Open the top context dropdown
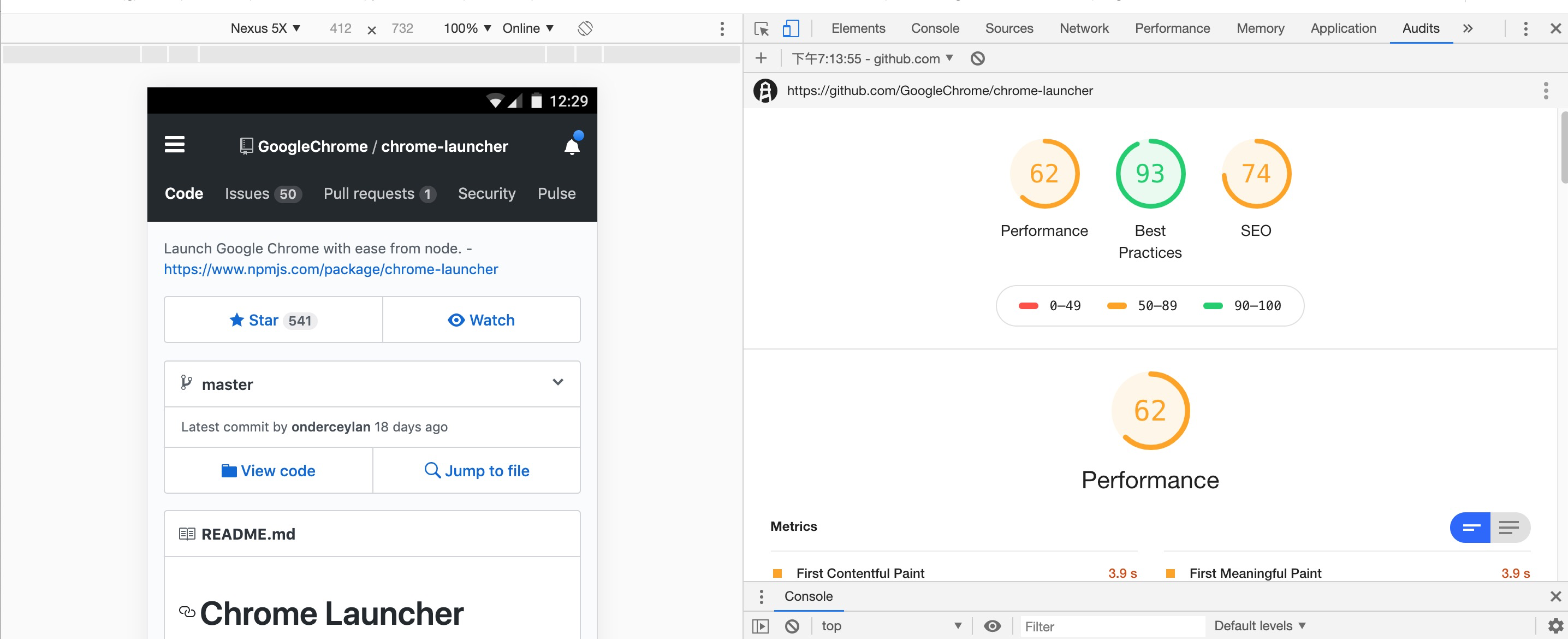The image size is (1568, 639). point(891,626)
